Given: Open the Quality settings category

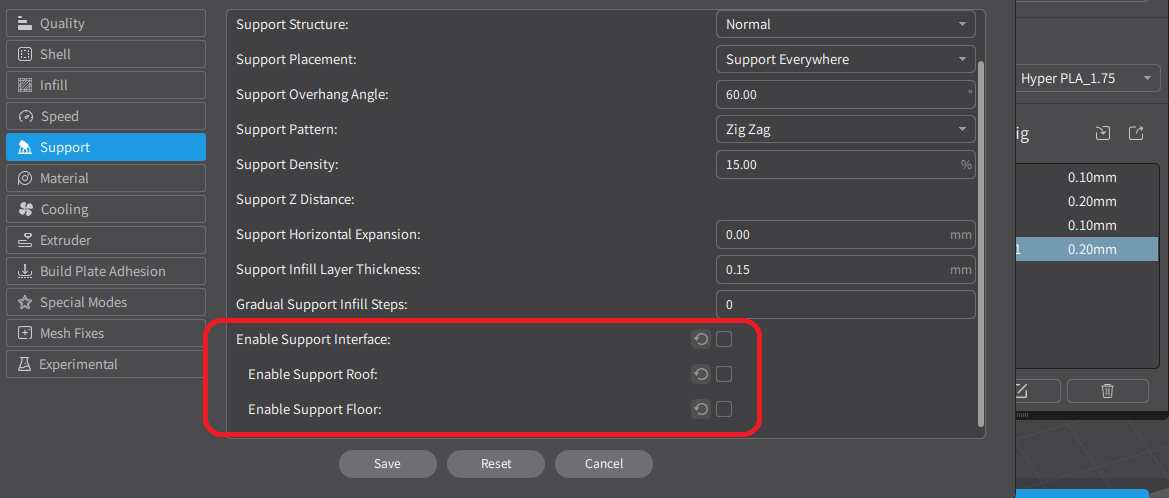Looking at the screenshot, I should [x=105, y=23].
